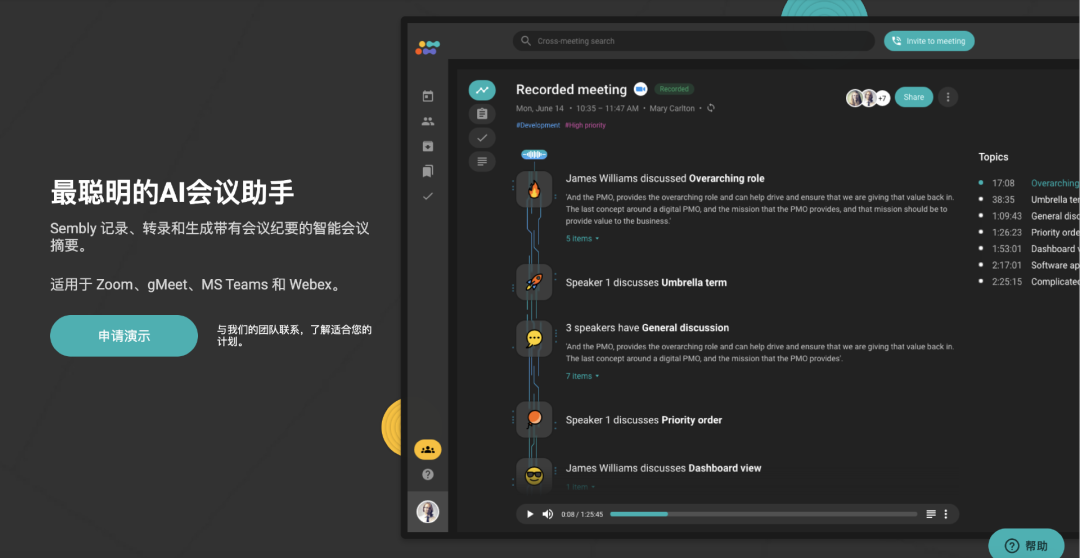Click the Share button
This screenshot has width=1080, height=558.
coord(914,97)
